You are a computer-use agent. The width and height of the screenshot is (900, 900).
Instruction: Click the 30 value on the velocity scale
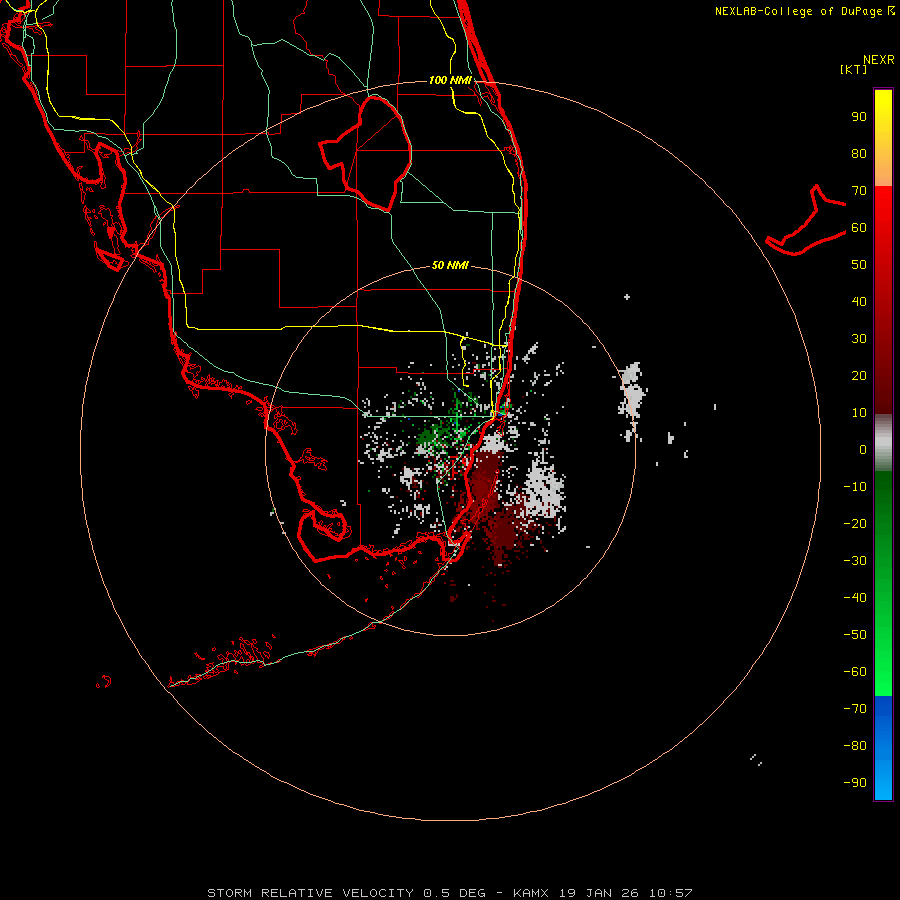pos(859,339)
